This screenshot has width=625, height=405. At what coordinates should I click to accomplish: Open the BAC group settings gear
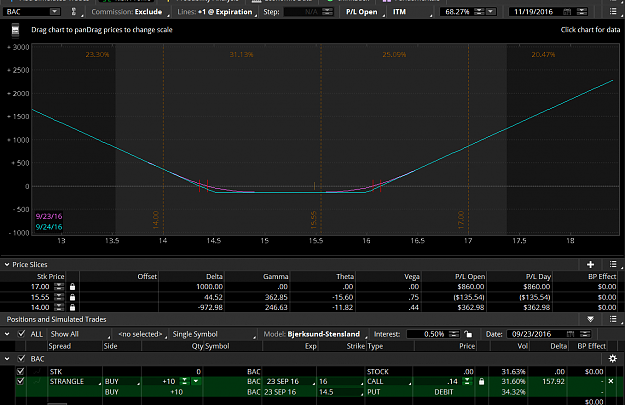[613, 359]
